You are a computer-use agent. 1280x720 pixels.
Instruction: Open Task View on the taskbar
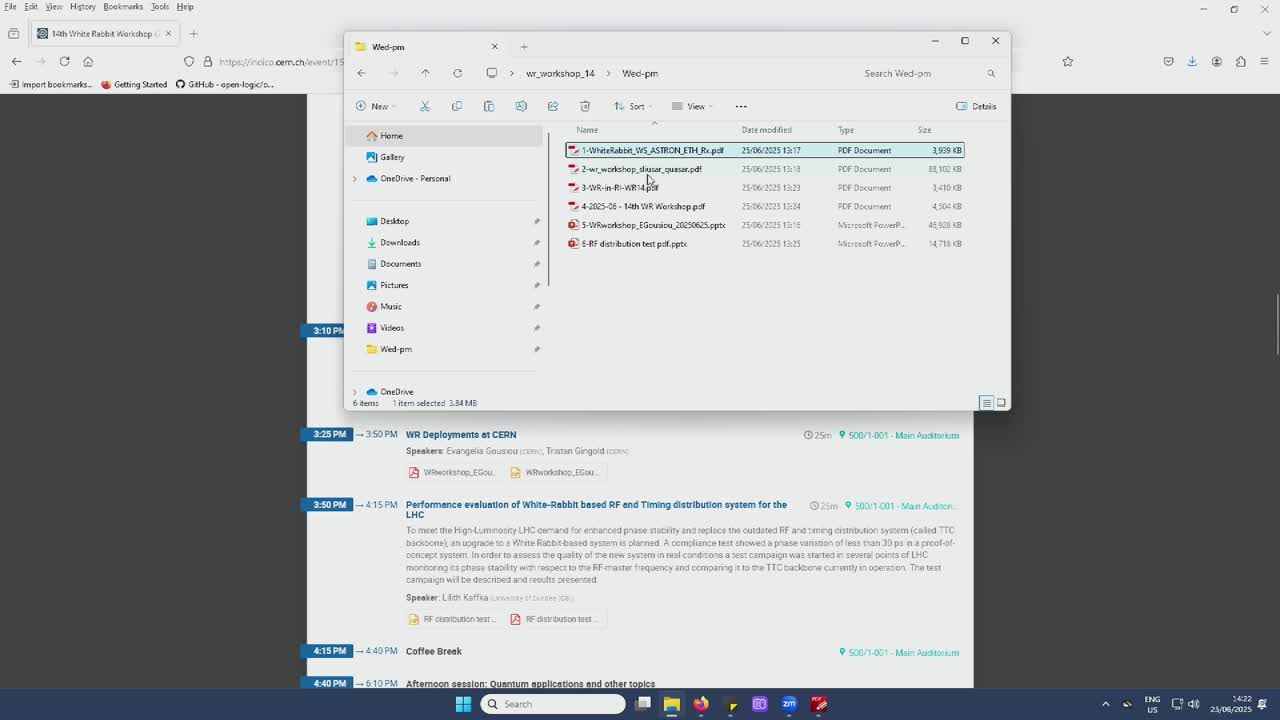(x=643, y=704)
